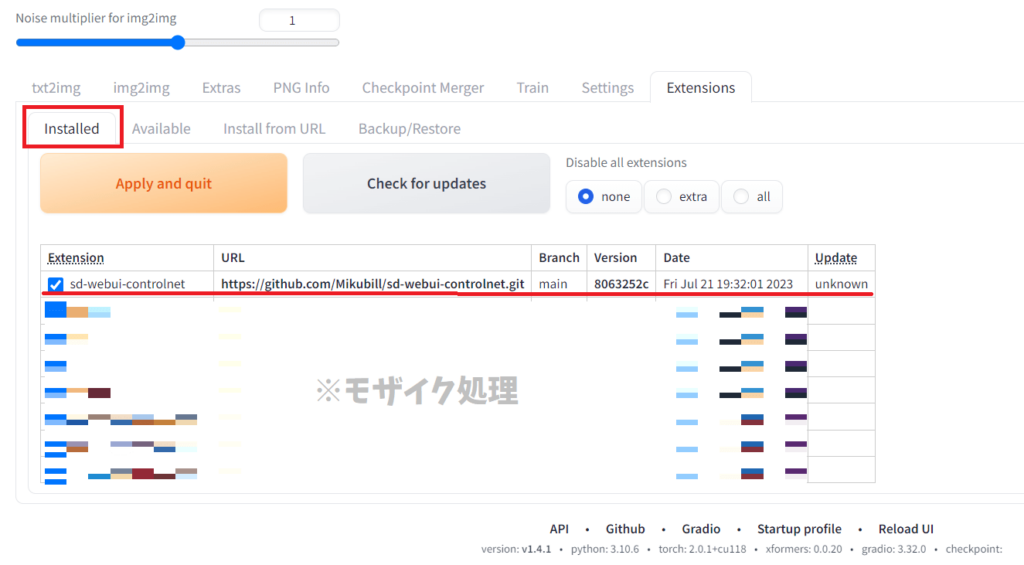Viewport: 1024px width, 565px height.
Task: Click the Reload UI footer link
Action: 906,529
